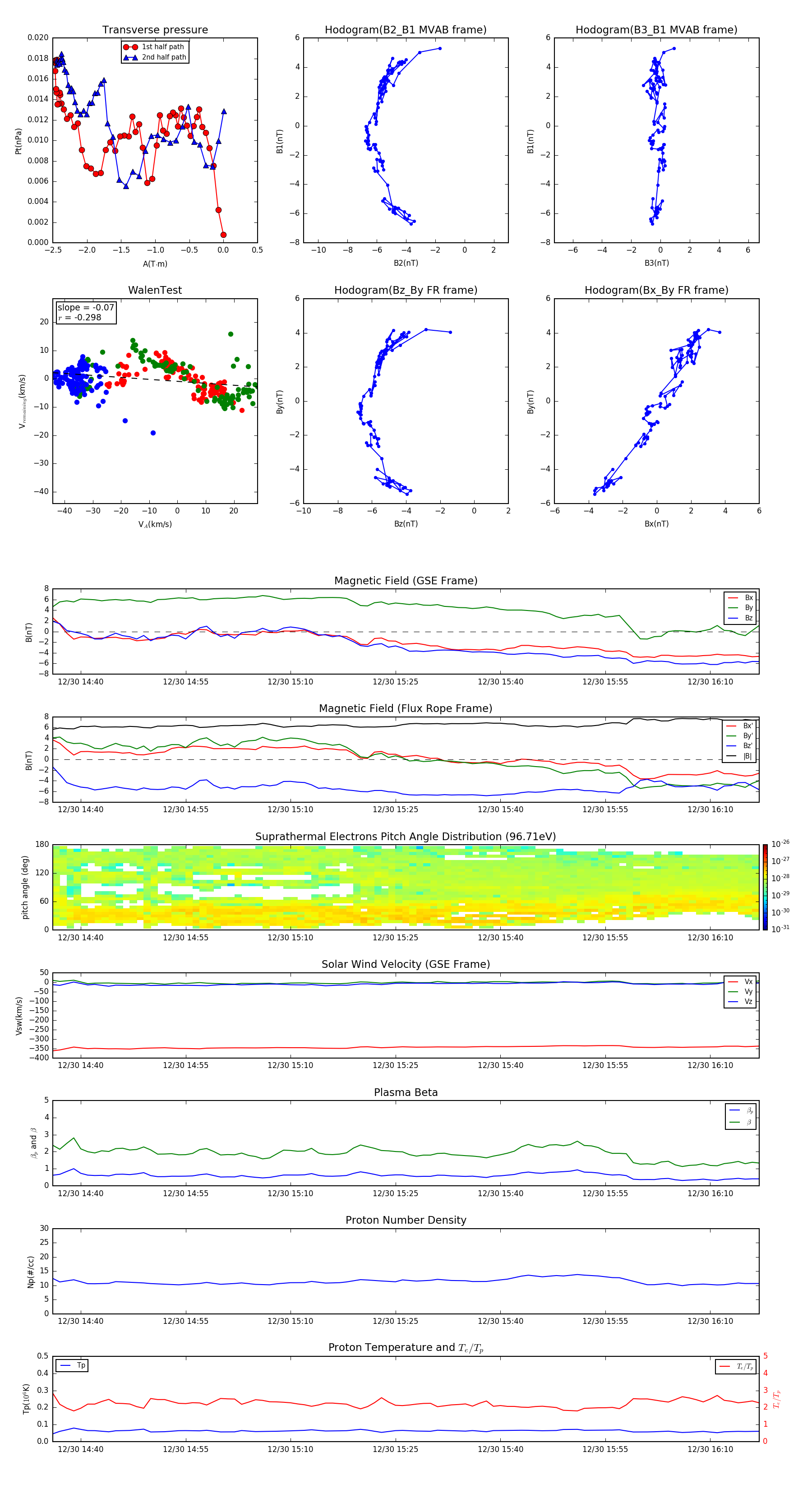Click the '10^-31' color bar label

click(780, 929)
